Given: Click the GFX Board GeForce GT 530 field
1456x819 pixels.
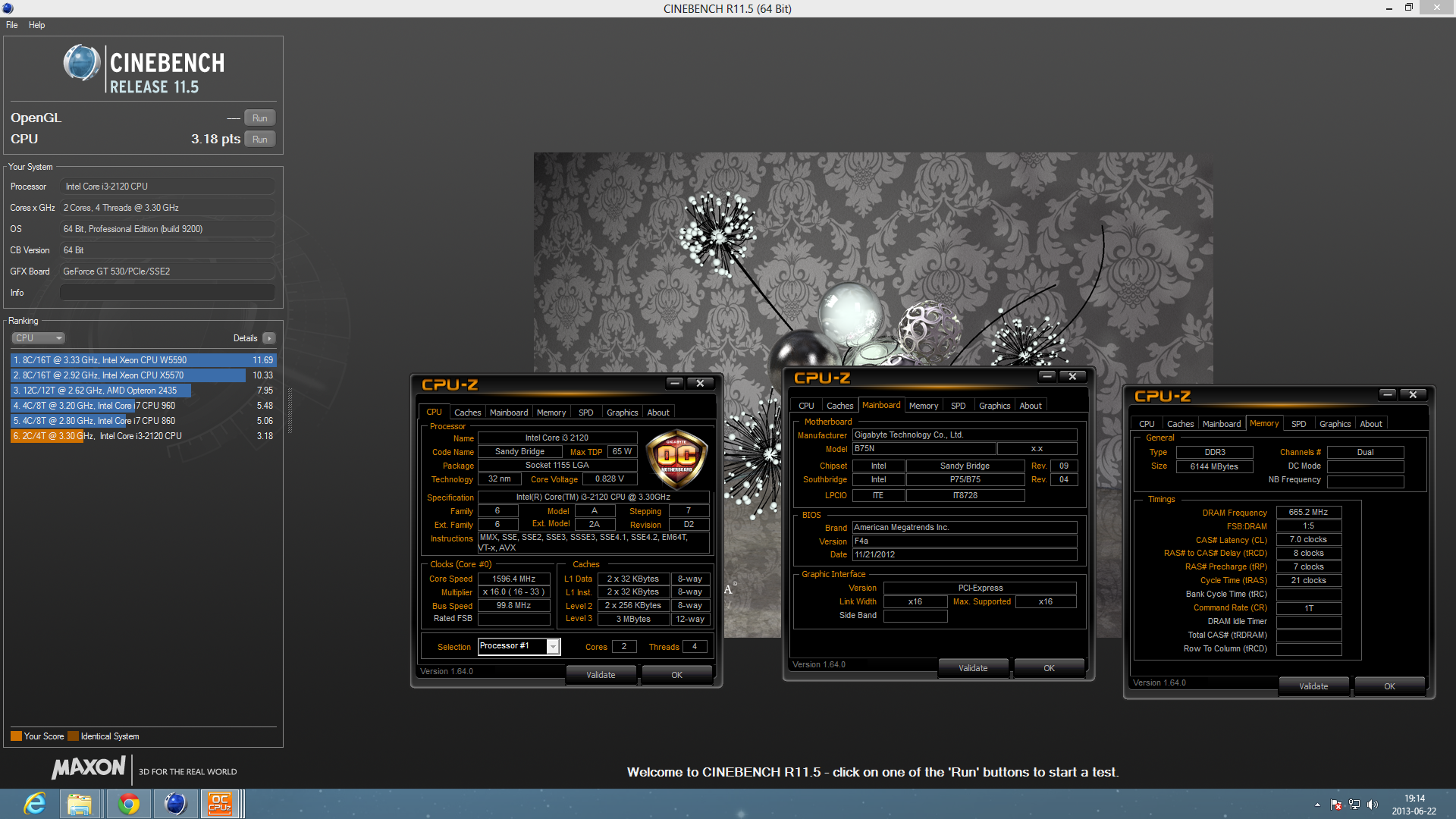Looking at the screenshot, I should pyautogui.click(x=168, y=271).
